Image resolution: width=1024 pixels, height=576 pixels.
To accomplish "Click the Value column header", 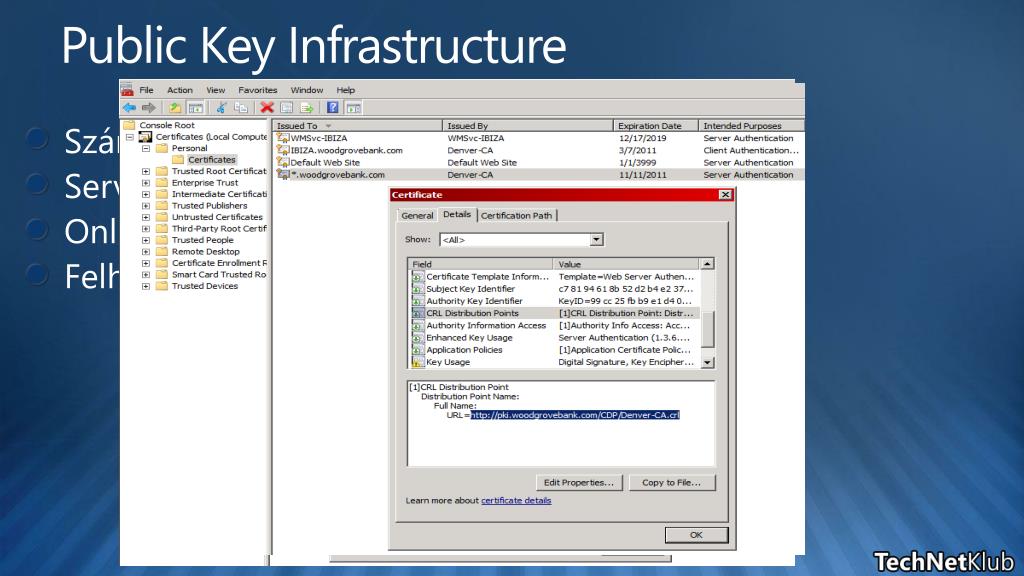I will click(x=627, y=264).
